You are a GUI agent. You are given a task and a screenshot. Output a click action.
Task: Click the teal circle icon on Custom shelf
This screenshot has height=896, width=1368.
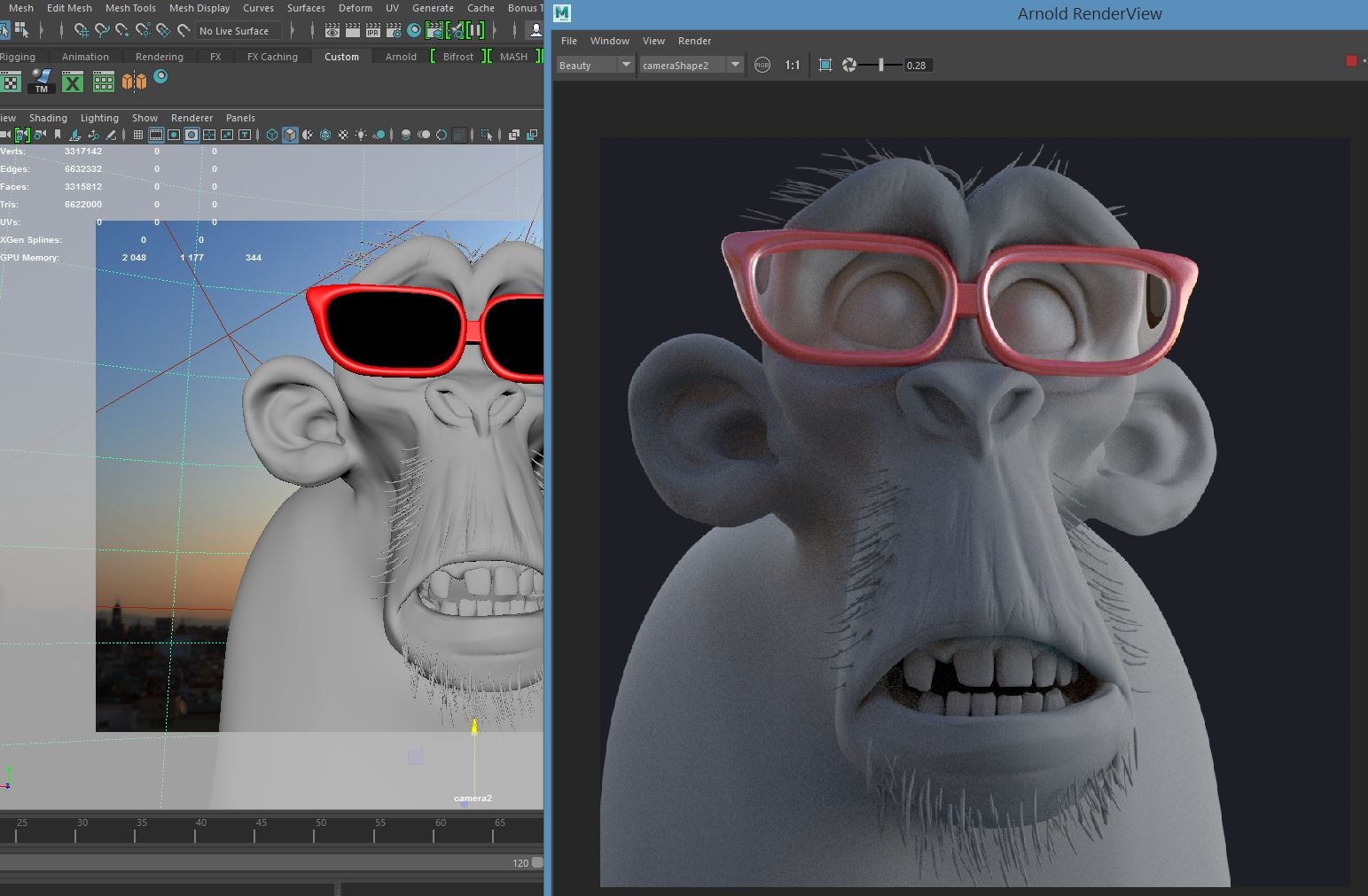(160, 77)
